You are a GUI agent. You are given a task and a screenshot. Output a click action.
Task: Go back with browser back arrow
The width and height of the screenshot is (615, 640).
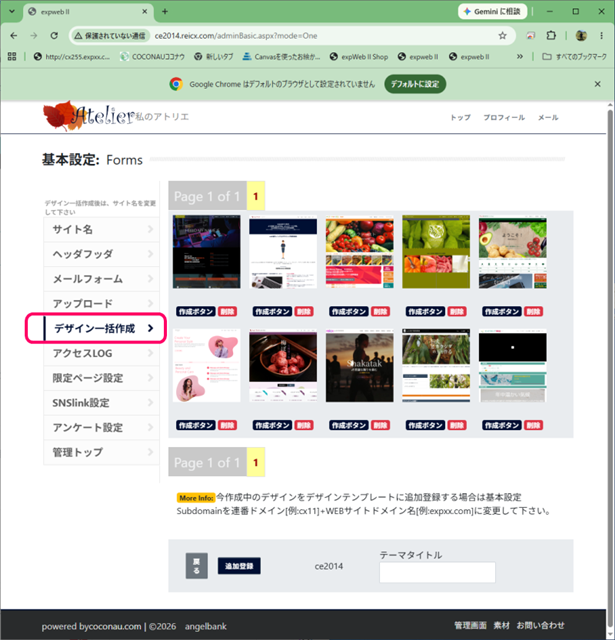13,36
